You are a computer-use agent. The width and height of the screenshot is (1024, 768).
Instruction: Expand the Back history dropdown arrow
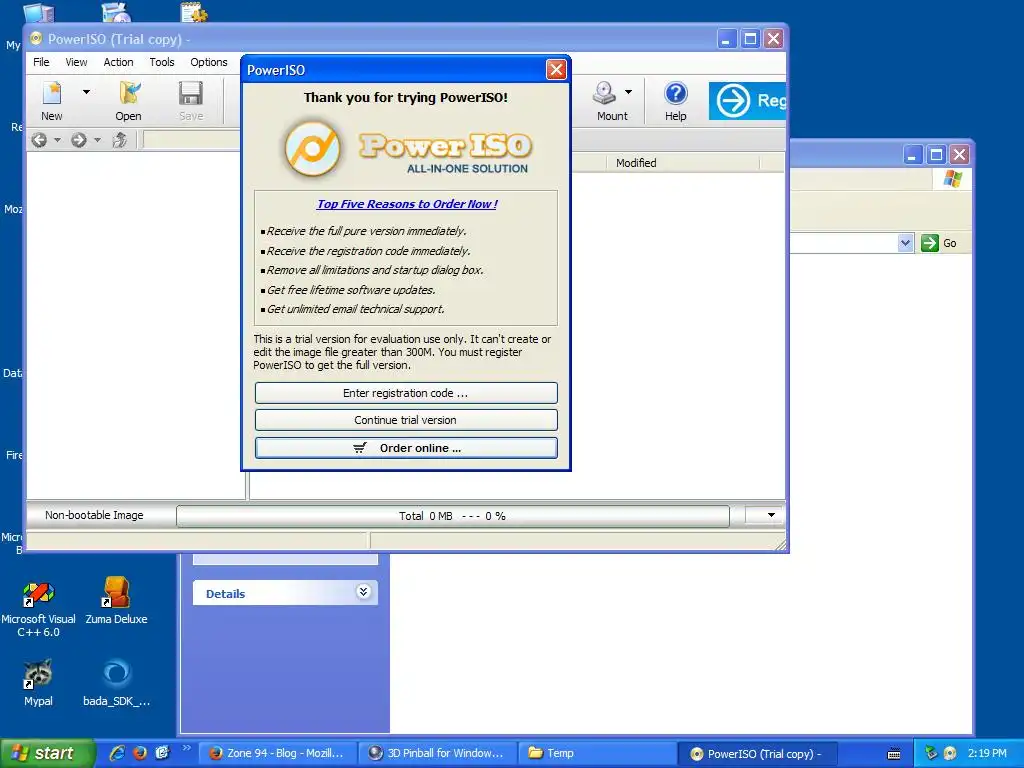57,140
